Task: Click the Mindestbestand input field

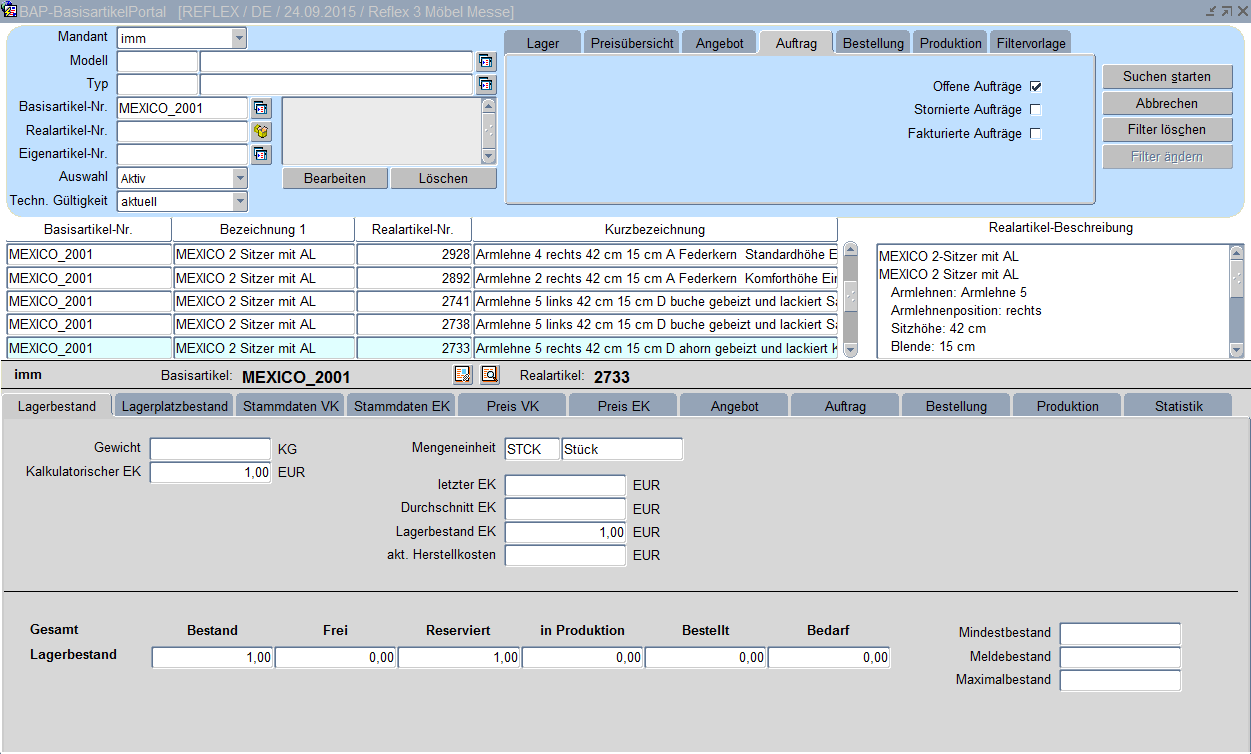Action: point(1120,634)
